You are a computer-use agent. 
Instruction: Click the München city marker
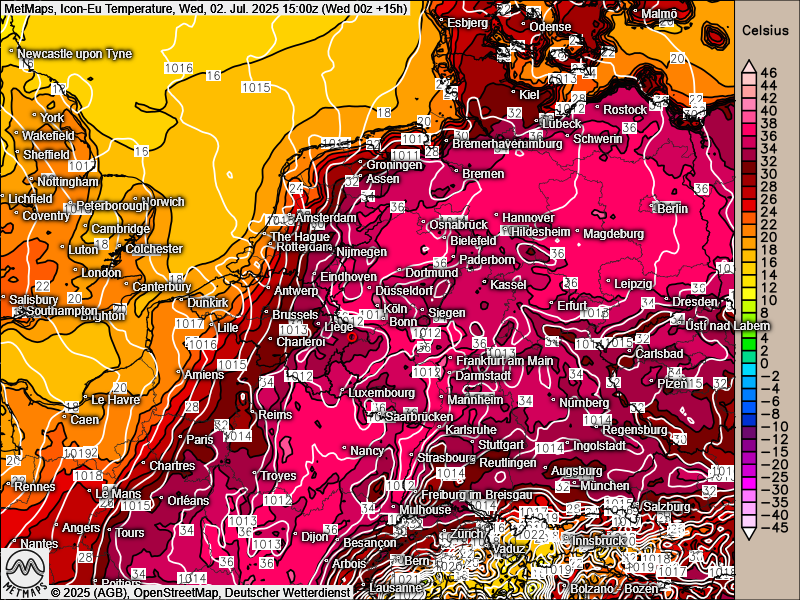[574, 485]
